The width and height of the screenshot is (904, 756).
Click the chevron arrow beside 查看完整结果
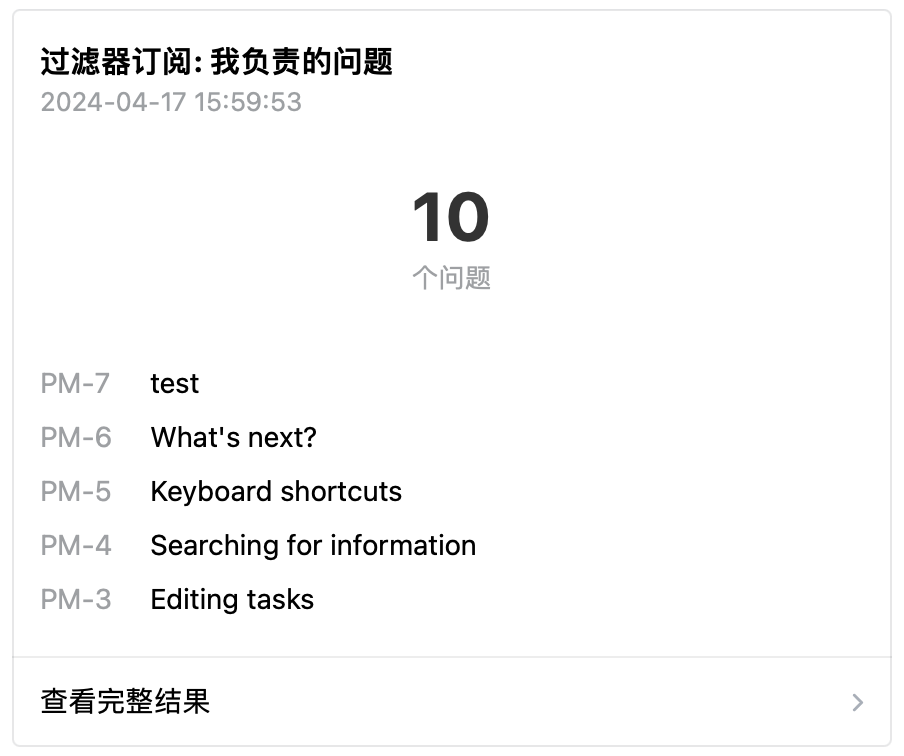coord(857,702)
